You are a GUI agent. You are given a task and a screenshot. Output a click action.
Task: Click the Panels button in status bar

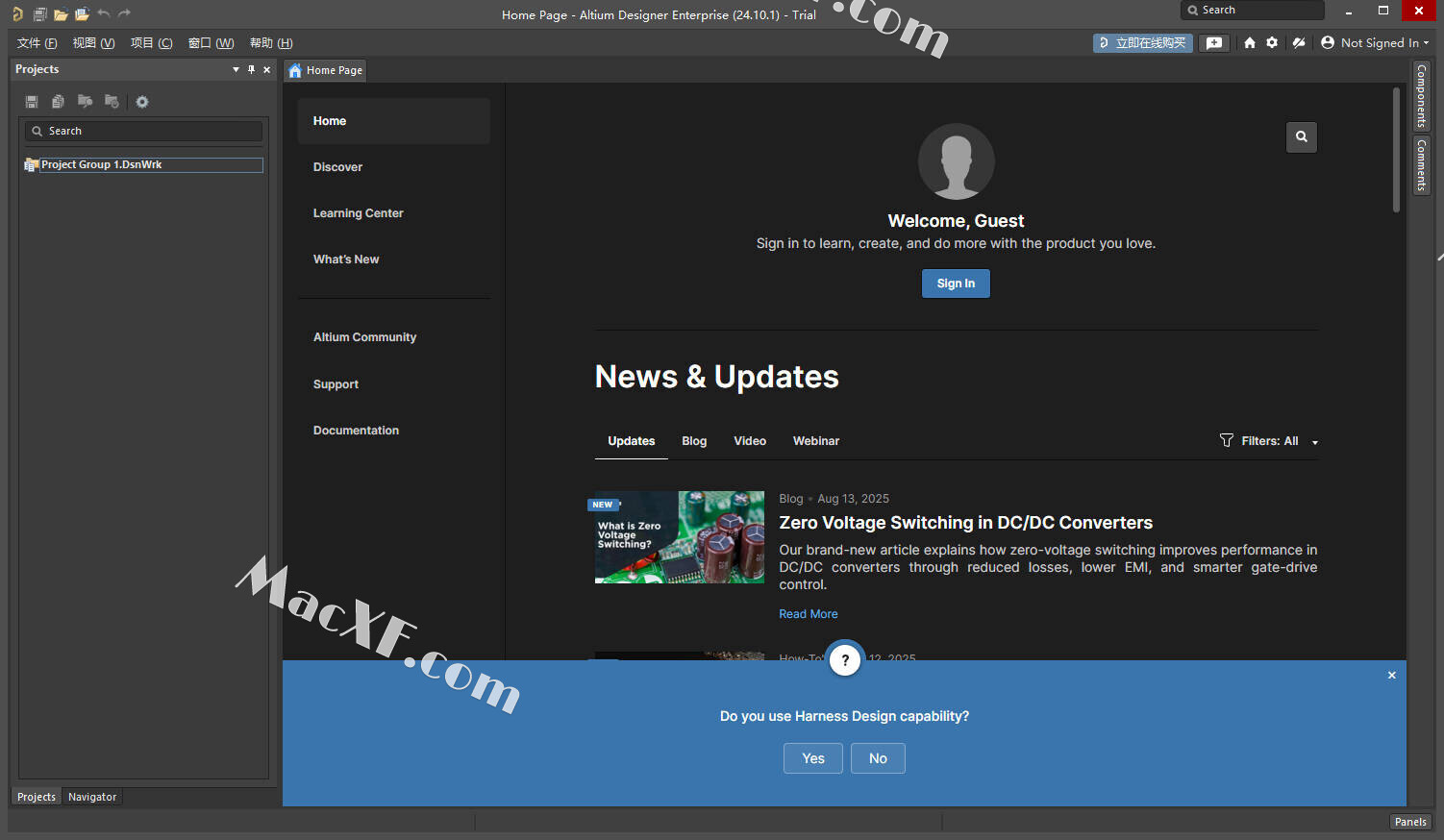tap(1410, 822)
